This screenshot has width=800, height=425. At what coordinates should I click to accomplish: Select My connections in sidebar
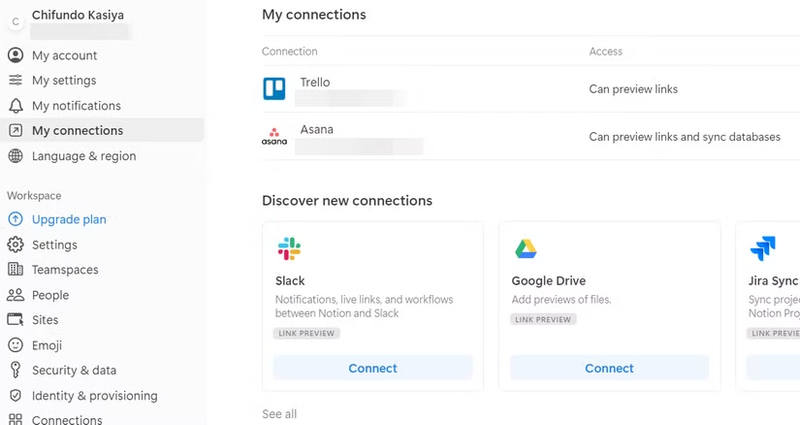point(77,131)
